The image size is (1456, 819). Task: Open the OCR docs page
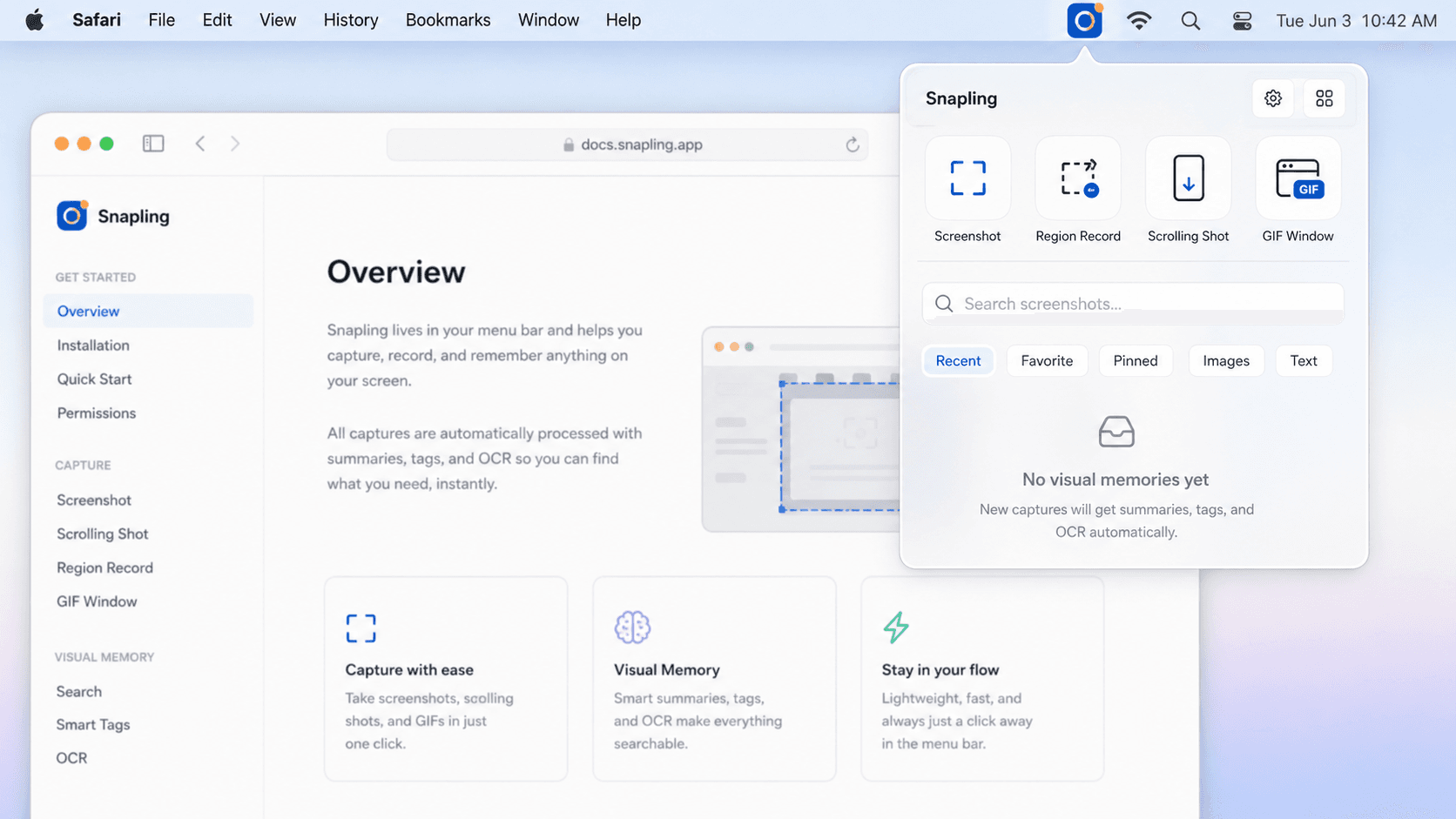[x=71, y=758]
